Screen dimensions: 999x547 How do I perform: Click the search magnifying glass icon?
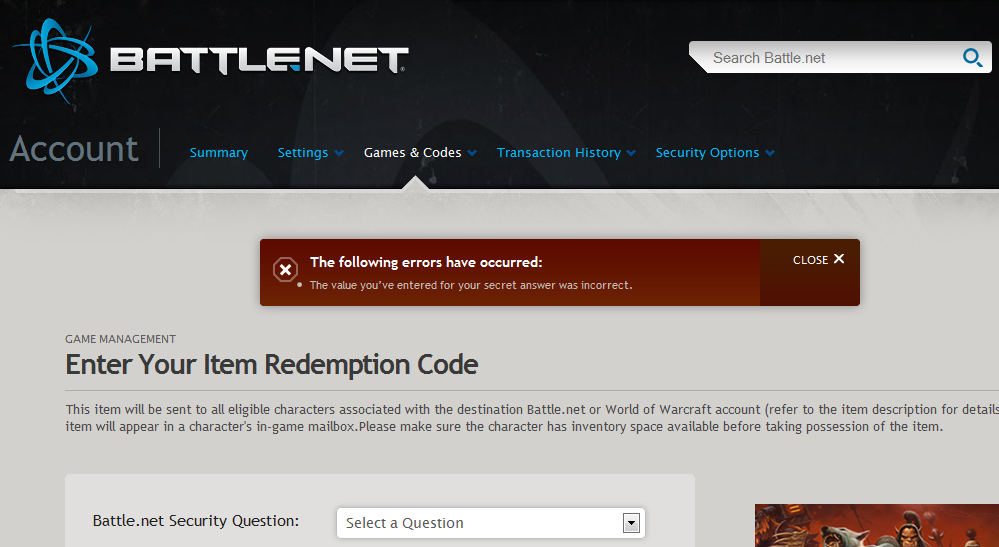click(x=971, y=58)
